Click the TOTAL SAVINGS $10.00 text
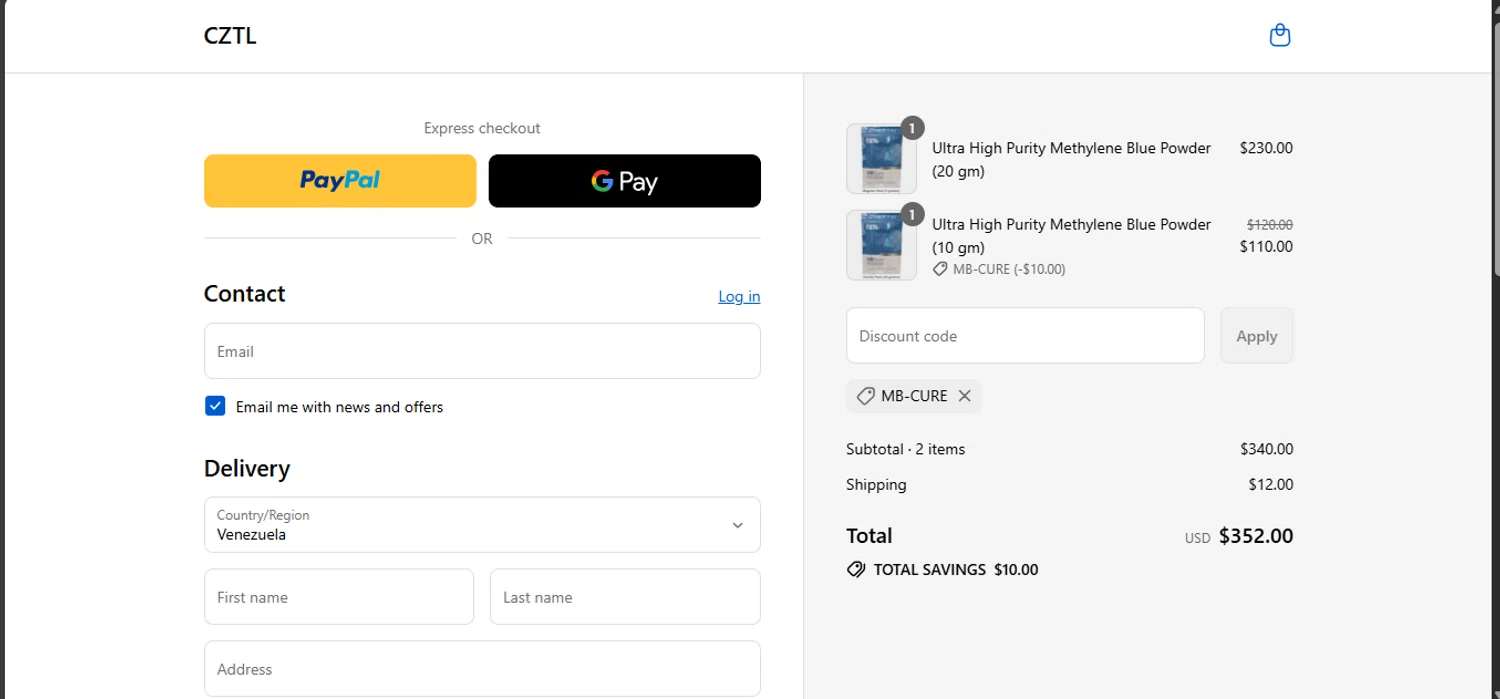1500x699 pixels. tap(956, 570)
